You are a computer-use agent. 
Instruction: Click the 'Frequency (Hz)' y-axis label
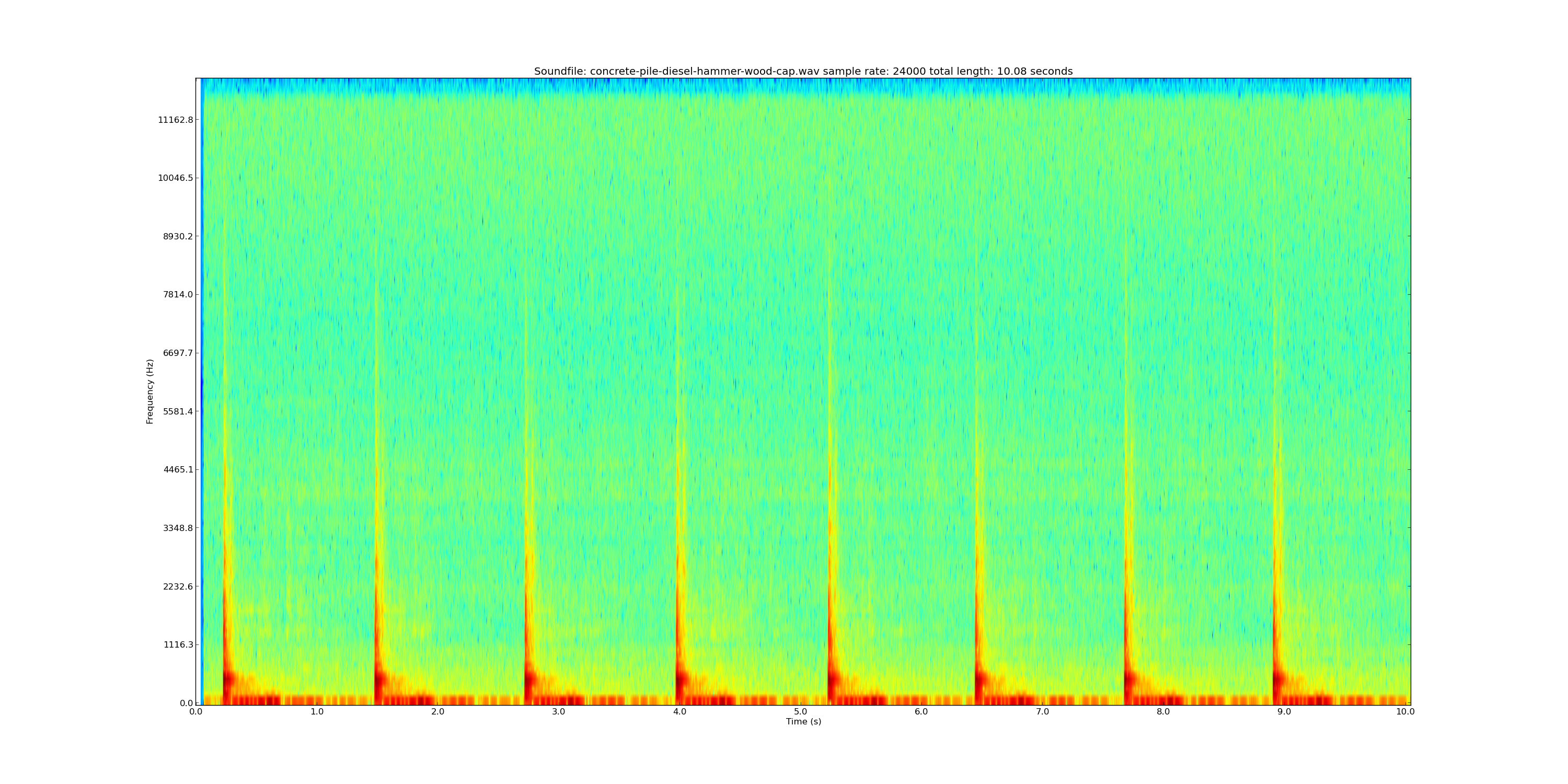pyautogui.click(x=149, y=391)
